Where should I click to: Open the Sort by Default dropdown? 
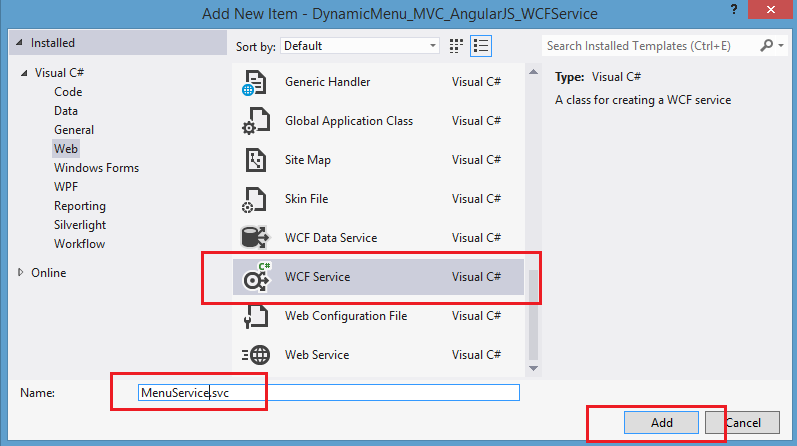[360, 46]
